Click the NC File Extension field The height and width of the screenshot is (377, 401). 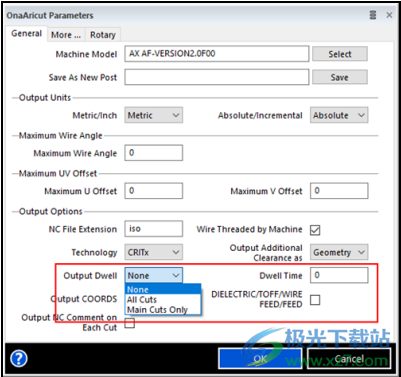154,229
